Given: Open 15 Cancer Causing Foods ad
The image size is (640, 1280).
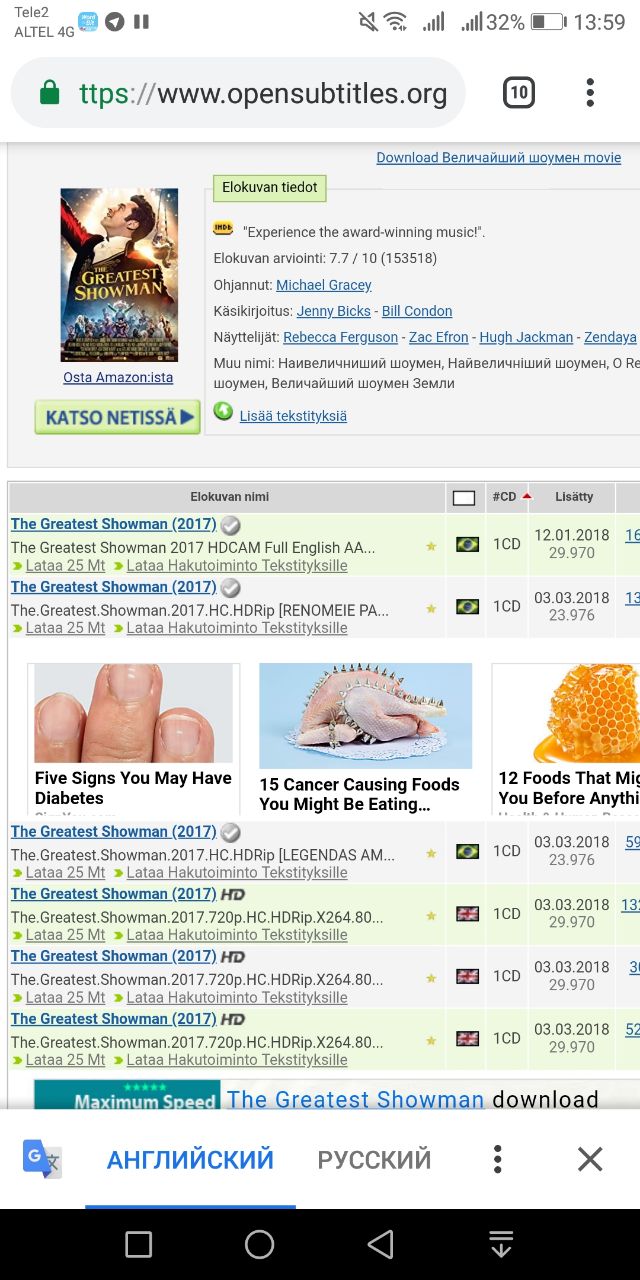Looking at the screenshot, I should [x=365, y=739].
